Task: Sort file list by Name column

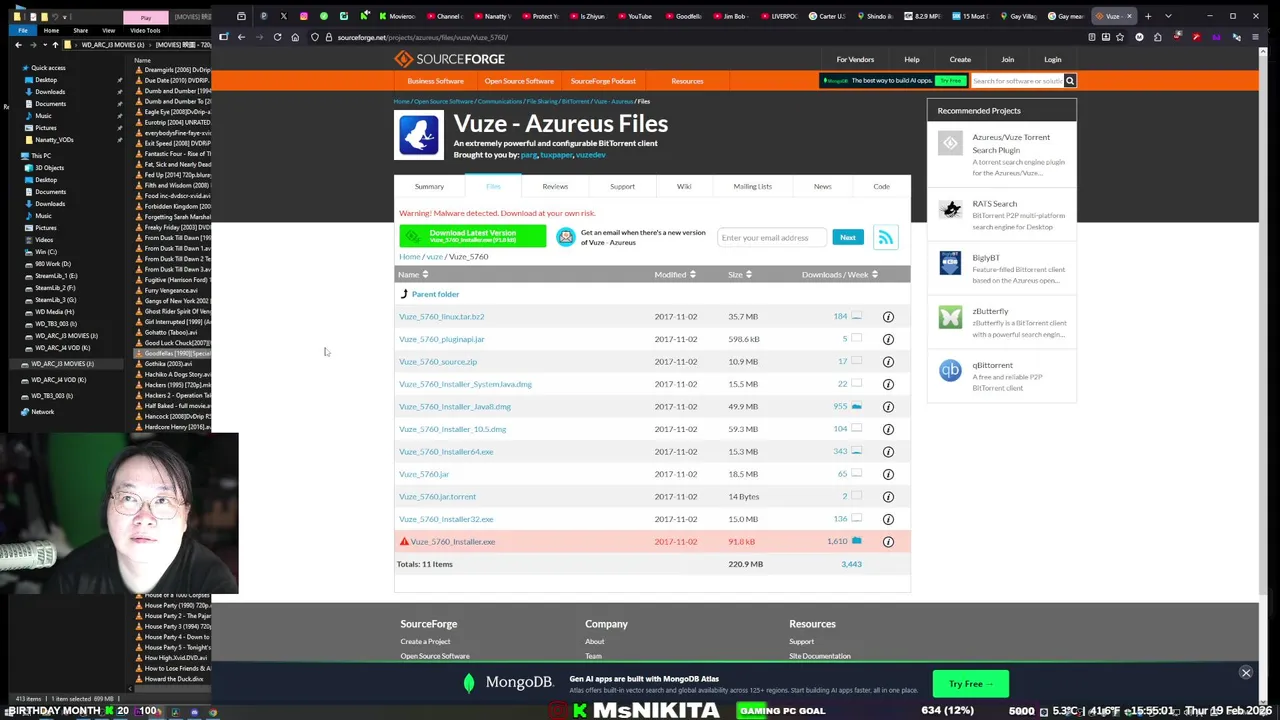Action: (413, 275)
